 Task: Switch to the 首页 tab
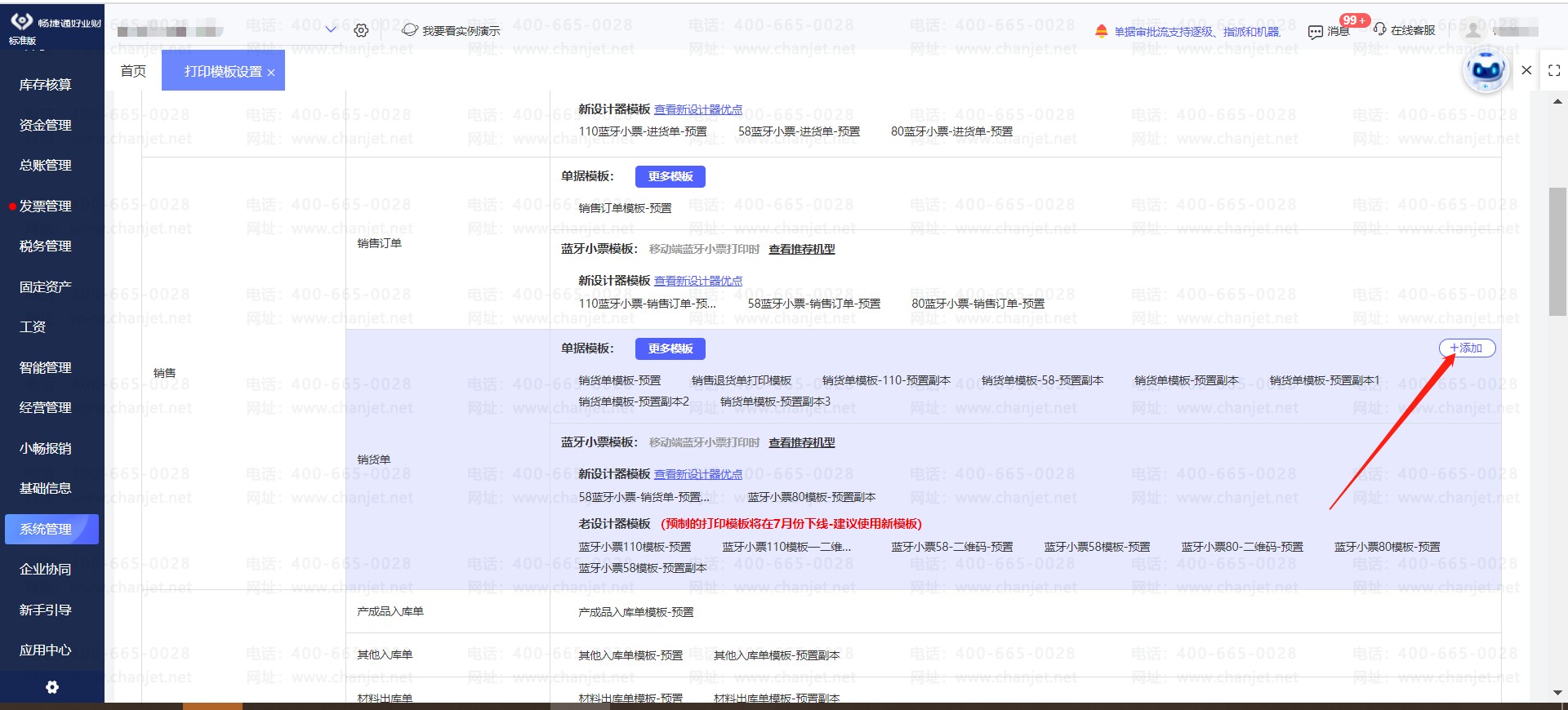tap(133, 71)
